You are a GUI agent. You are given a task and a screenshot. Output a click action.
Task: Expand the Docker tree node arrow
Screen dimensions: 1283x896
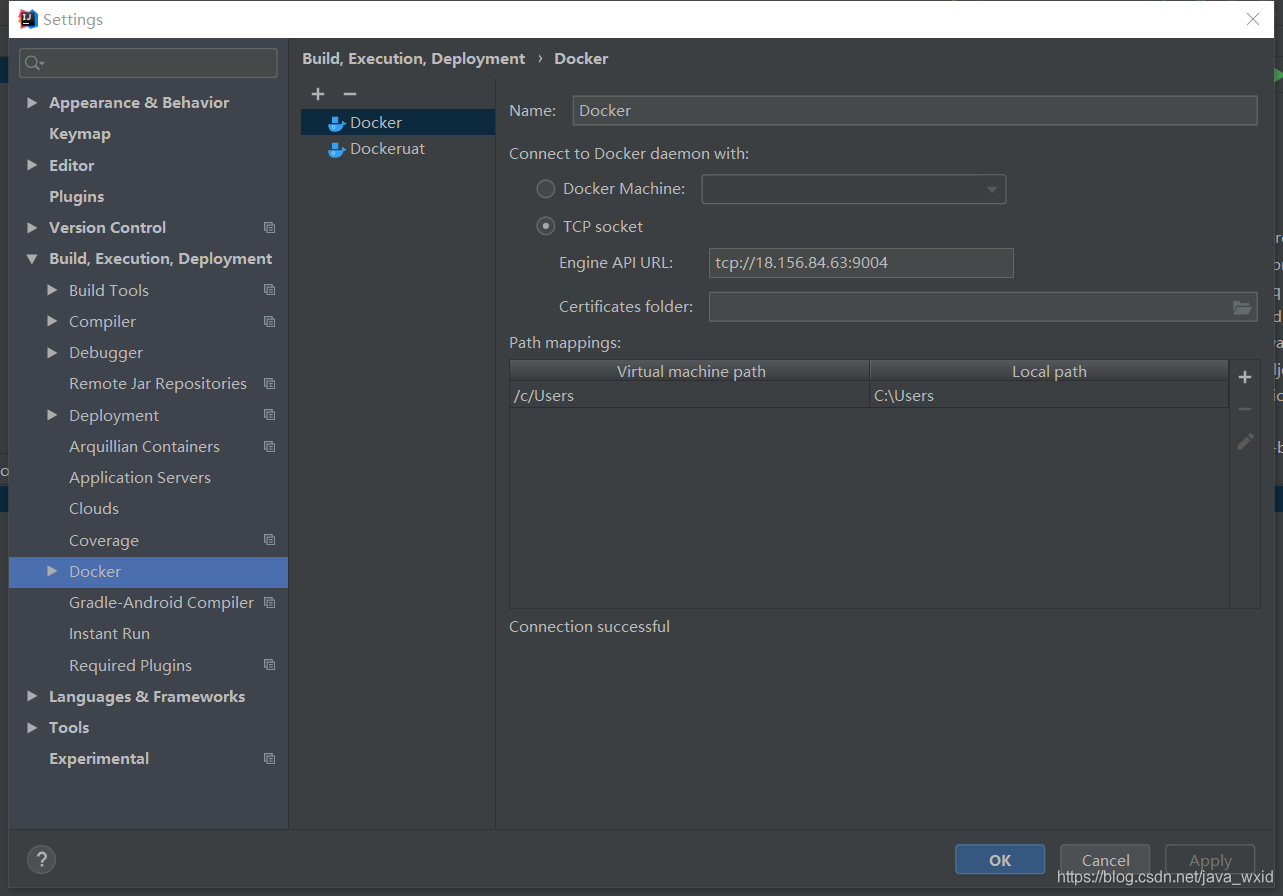point(52,571)
